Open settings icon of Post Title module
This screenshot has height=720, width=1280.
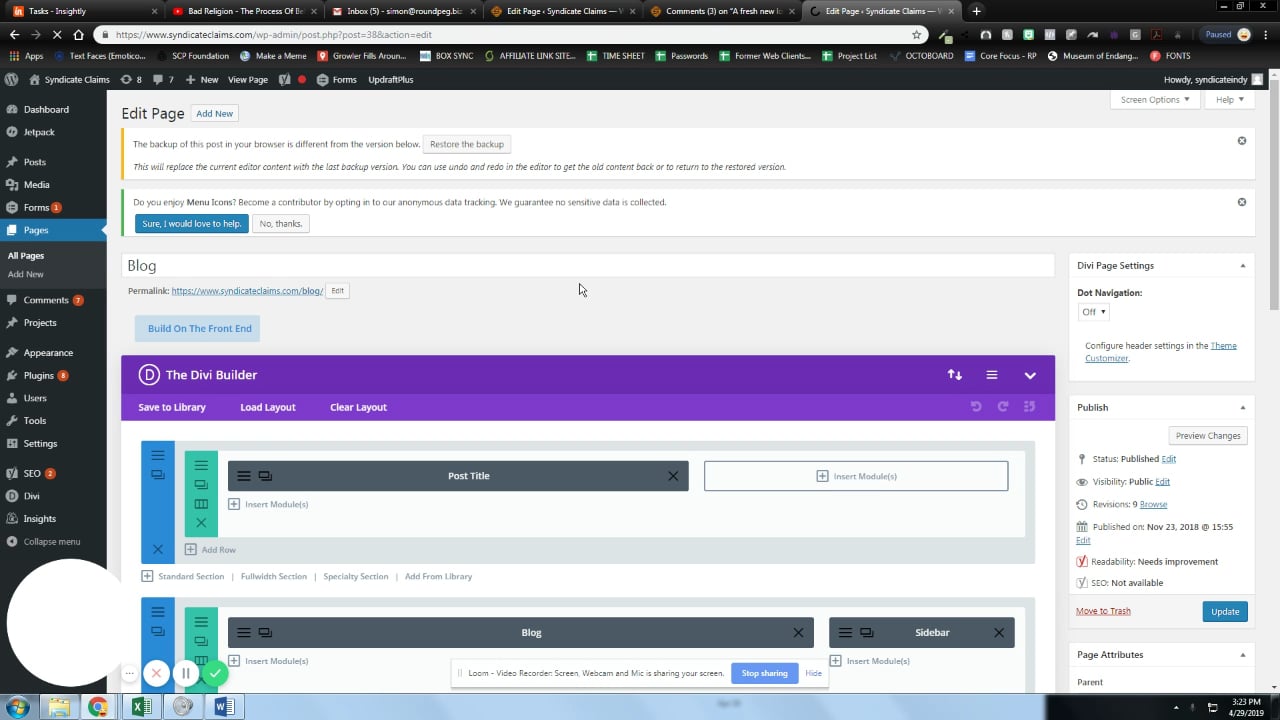[244, 476]
